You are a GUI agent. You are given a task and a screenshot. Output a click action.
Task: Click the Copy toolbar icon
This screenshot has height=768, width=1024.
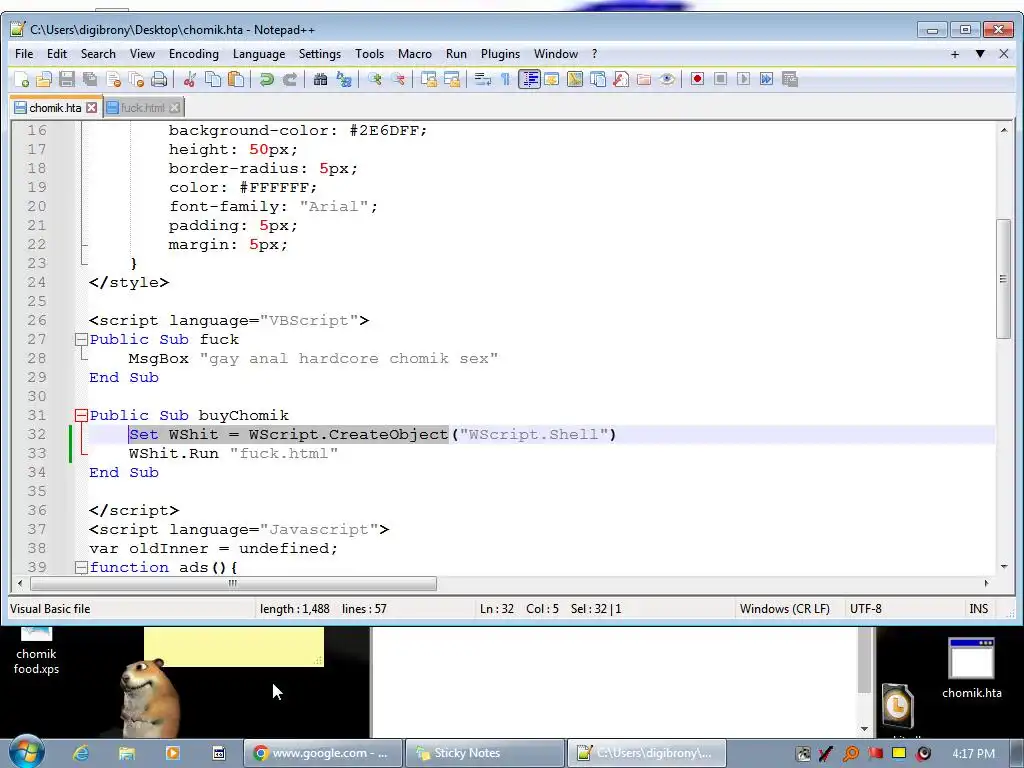click(213, 80)
